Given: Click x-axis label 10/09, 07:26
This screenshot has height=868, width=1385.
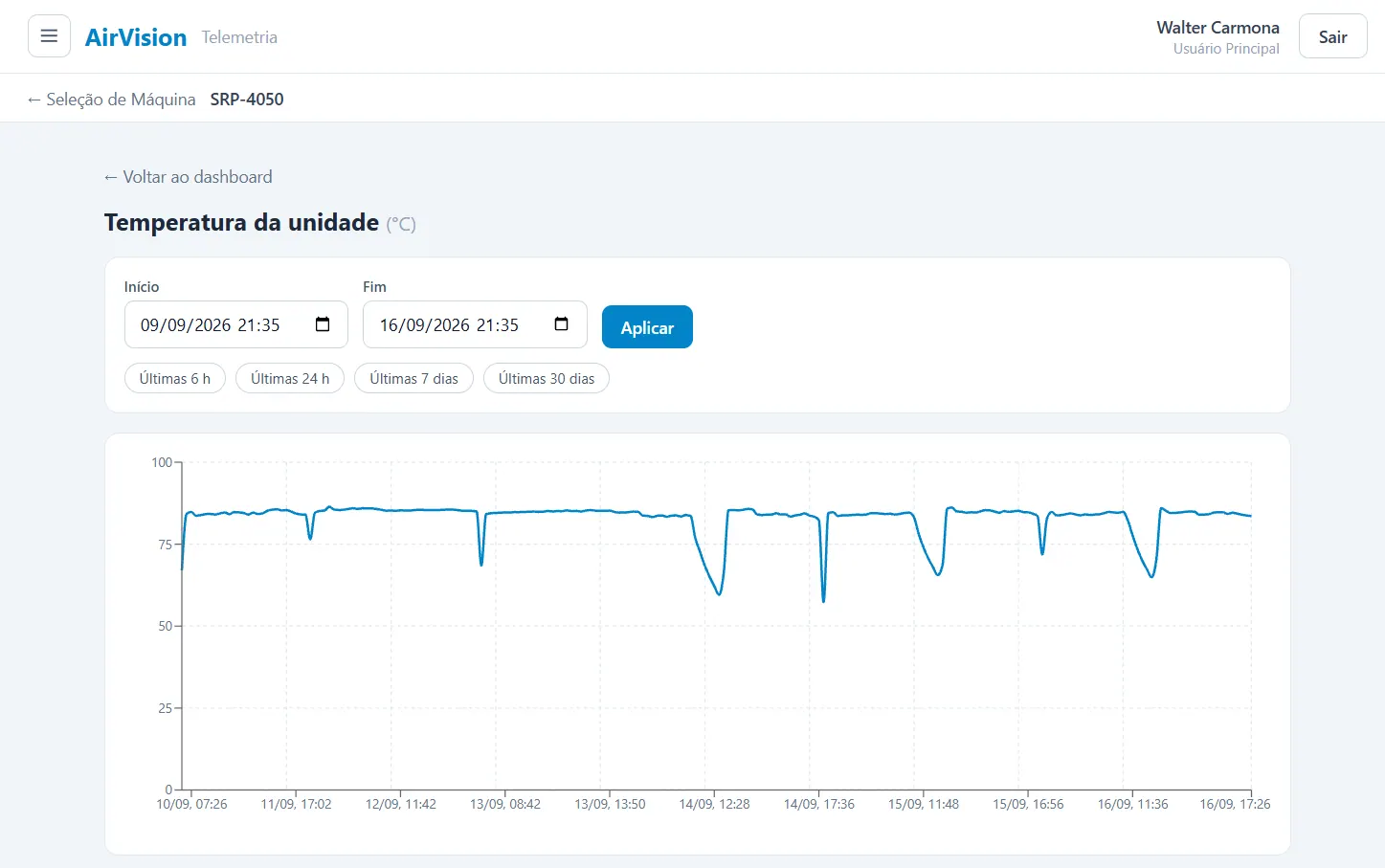Looking at the screenshot, I should 191,805.
